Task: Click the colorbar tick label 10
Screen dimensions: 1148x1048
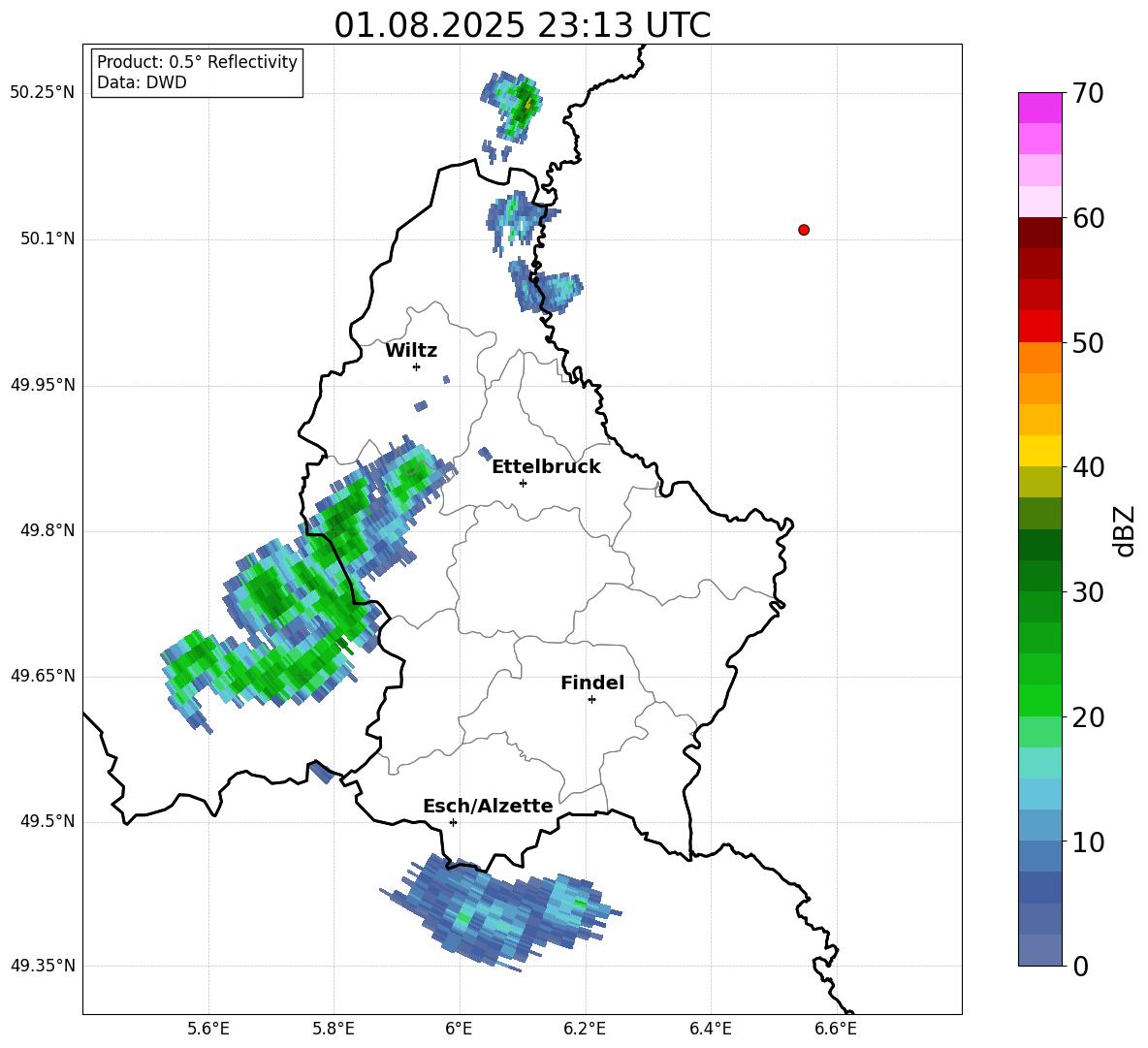Action: pos(1088,842)
